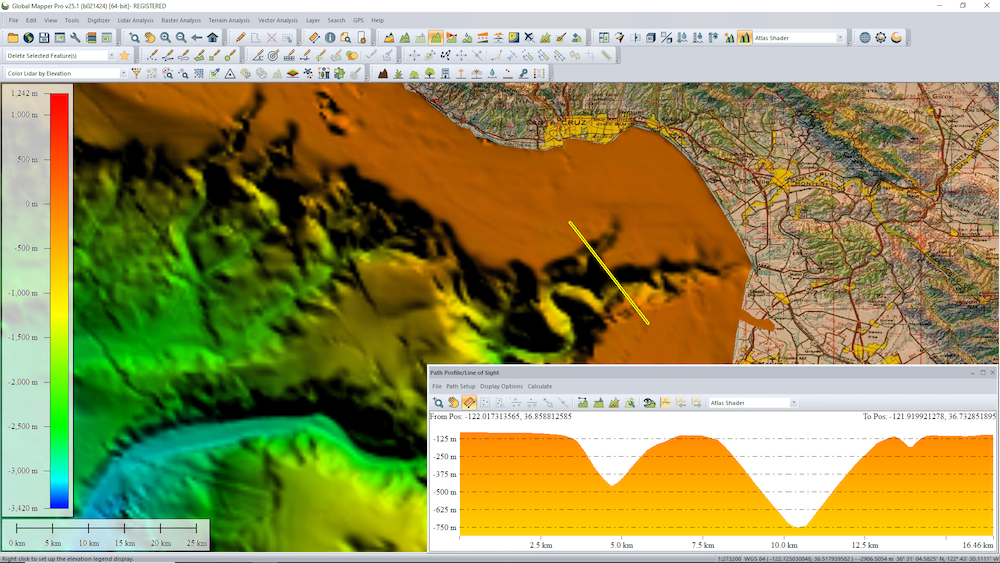Image resolution: width=1000 pixels, height=563 pixels.
Task: Open the Raster Analysis menu
Action: pyautogui.click(x=180, y=20)
